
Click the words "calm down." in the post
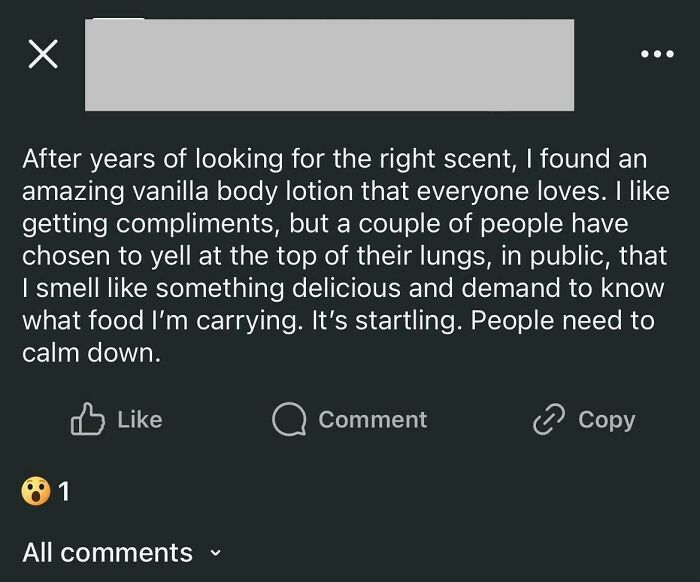[91, 353]
